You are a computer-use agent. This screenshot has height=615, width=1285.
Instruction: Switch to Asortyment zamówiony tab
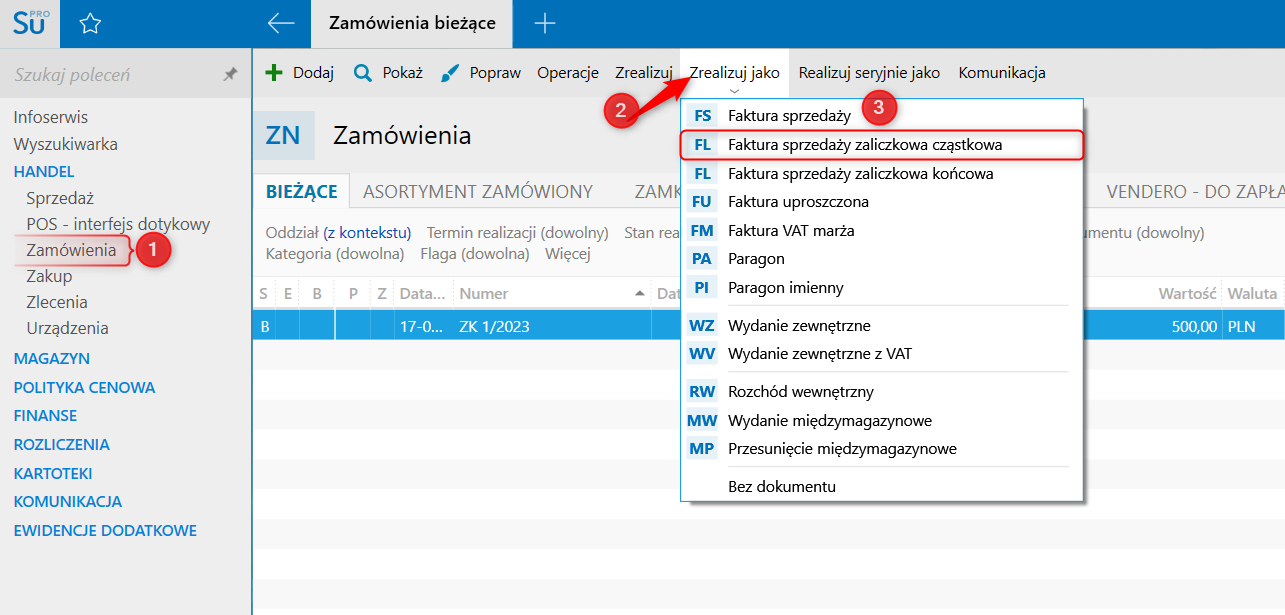pyautogui.click(x=478, y=192)
